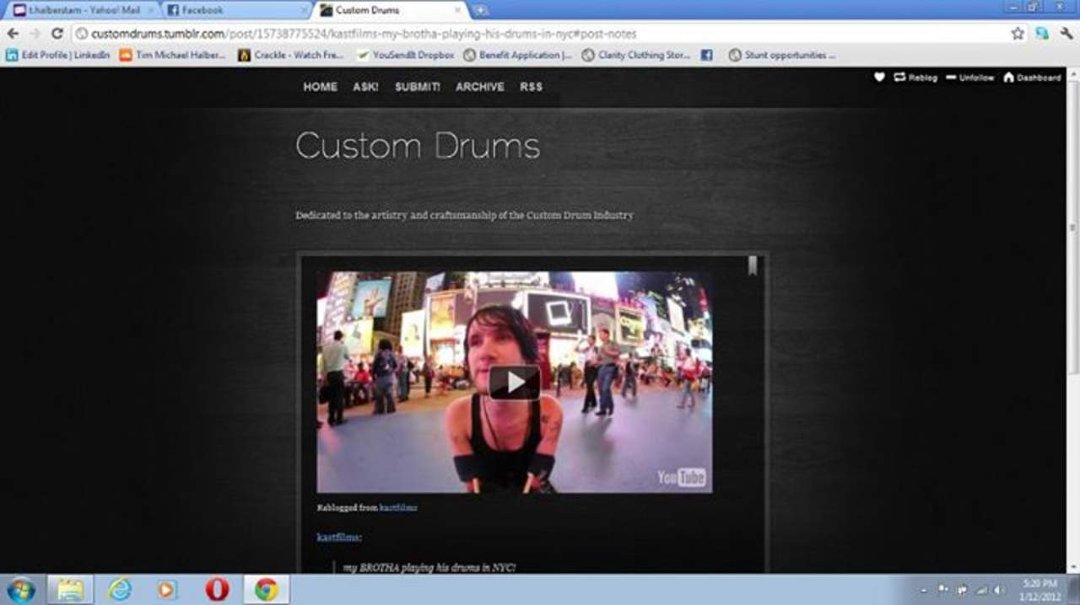Go back to the previous page

coord(13,33)
